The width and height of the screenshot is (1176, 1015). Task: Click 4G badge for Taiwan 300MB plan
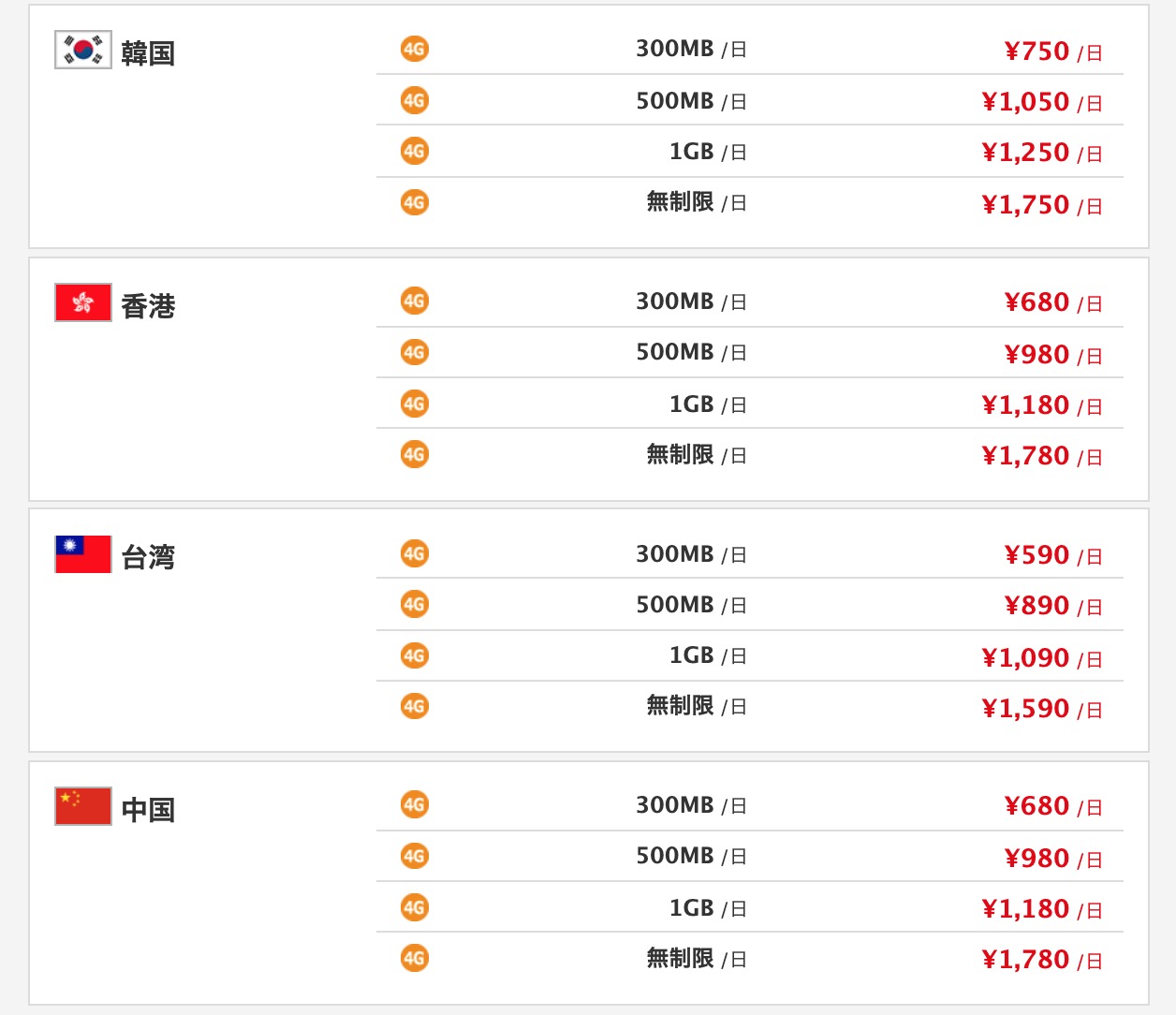tap(415, 553)
